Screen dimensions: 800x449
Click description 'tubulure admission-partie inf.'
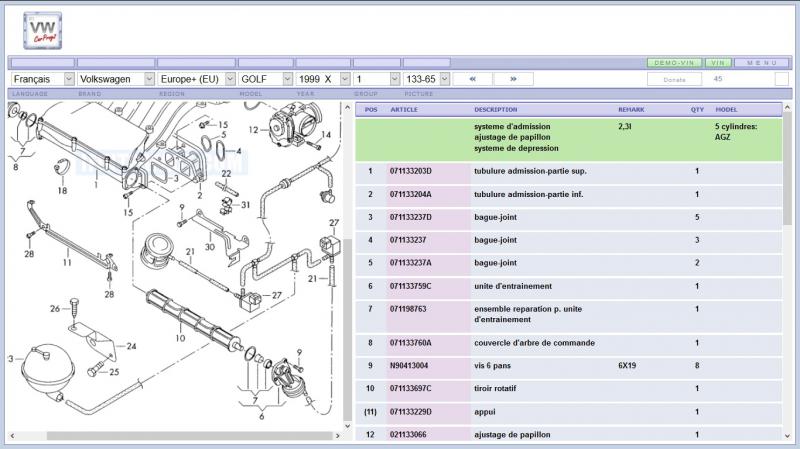click(529, 194)
